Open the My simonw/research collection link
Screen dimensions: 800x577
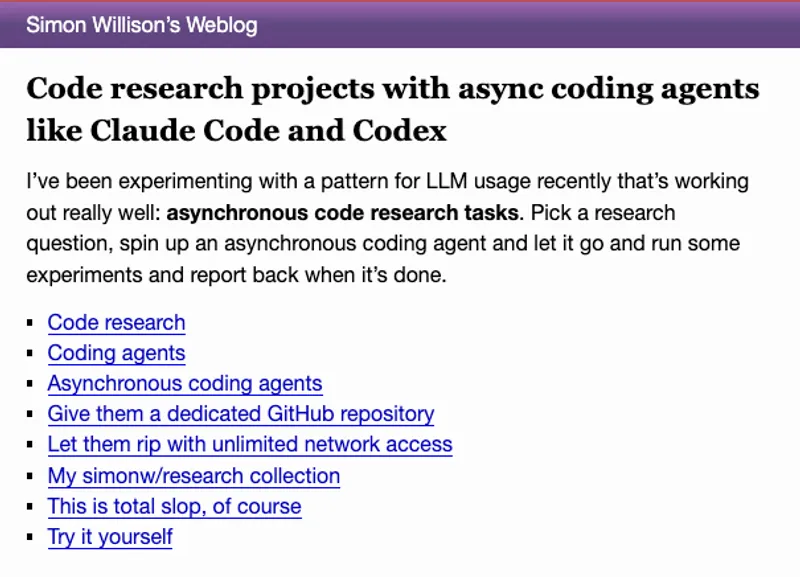click(x=193, y=476)
